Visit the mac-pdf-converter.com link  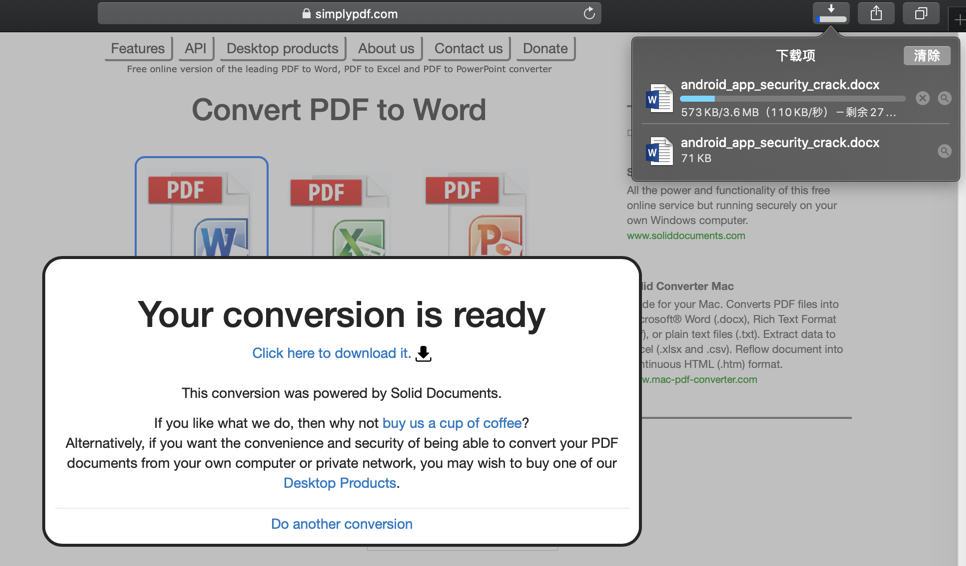click(x=699, y=379)
